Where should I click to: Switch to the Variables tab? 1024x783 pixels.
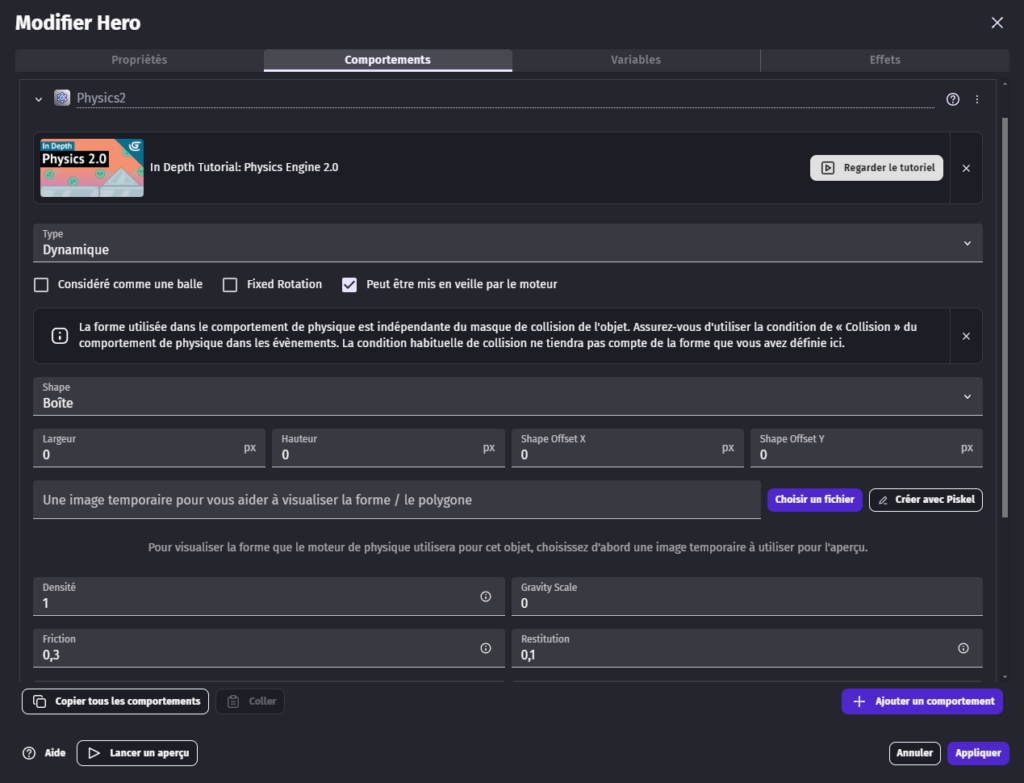(636, 60)
